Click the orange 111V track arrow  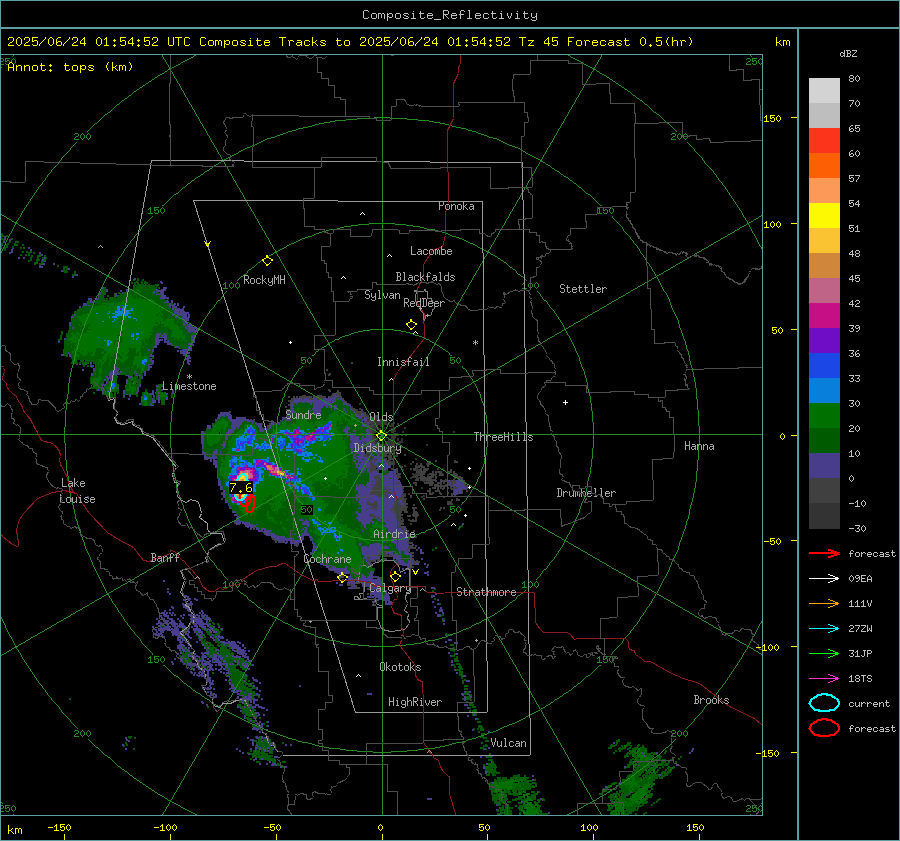[824, 603]
